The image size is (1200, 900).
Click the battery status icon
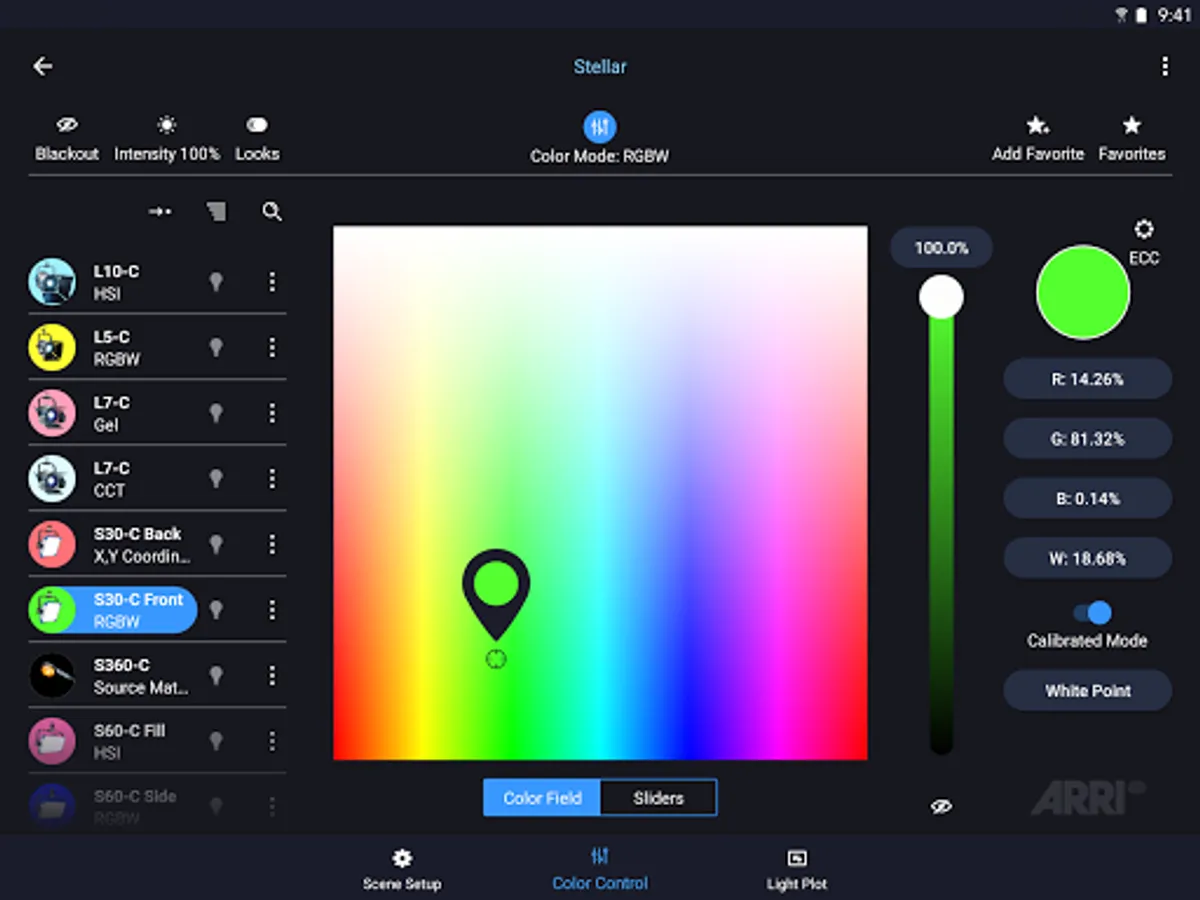(x=1141, y=15)
